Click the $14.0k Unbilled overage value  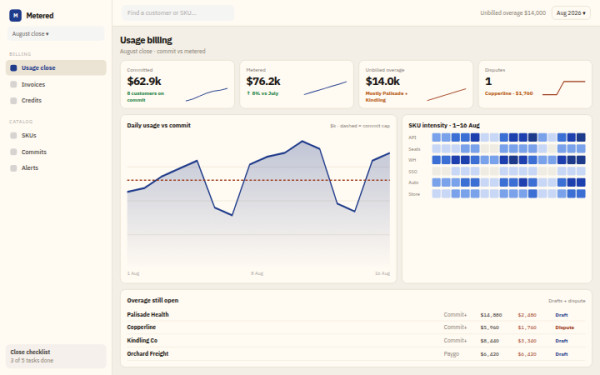pos(383,81)
